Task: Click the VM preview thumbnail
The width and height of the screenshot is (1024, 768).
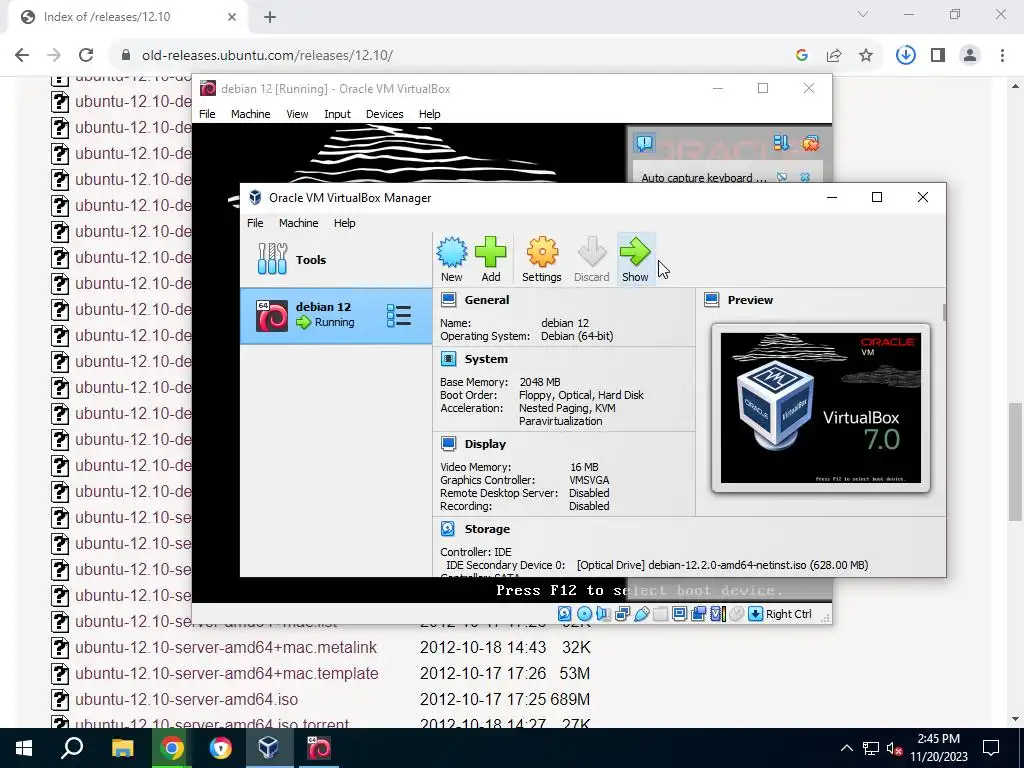Action: tap(821, 408)
